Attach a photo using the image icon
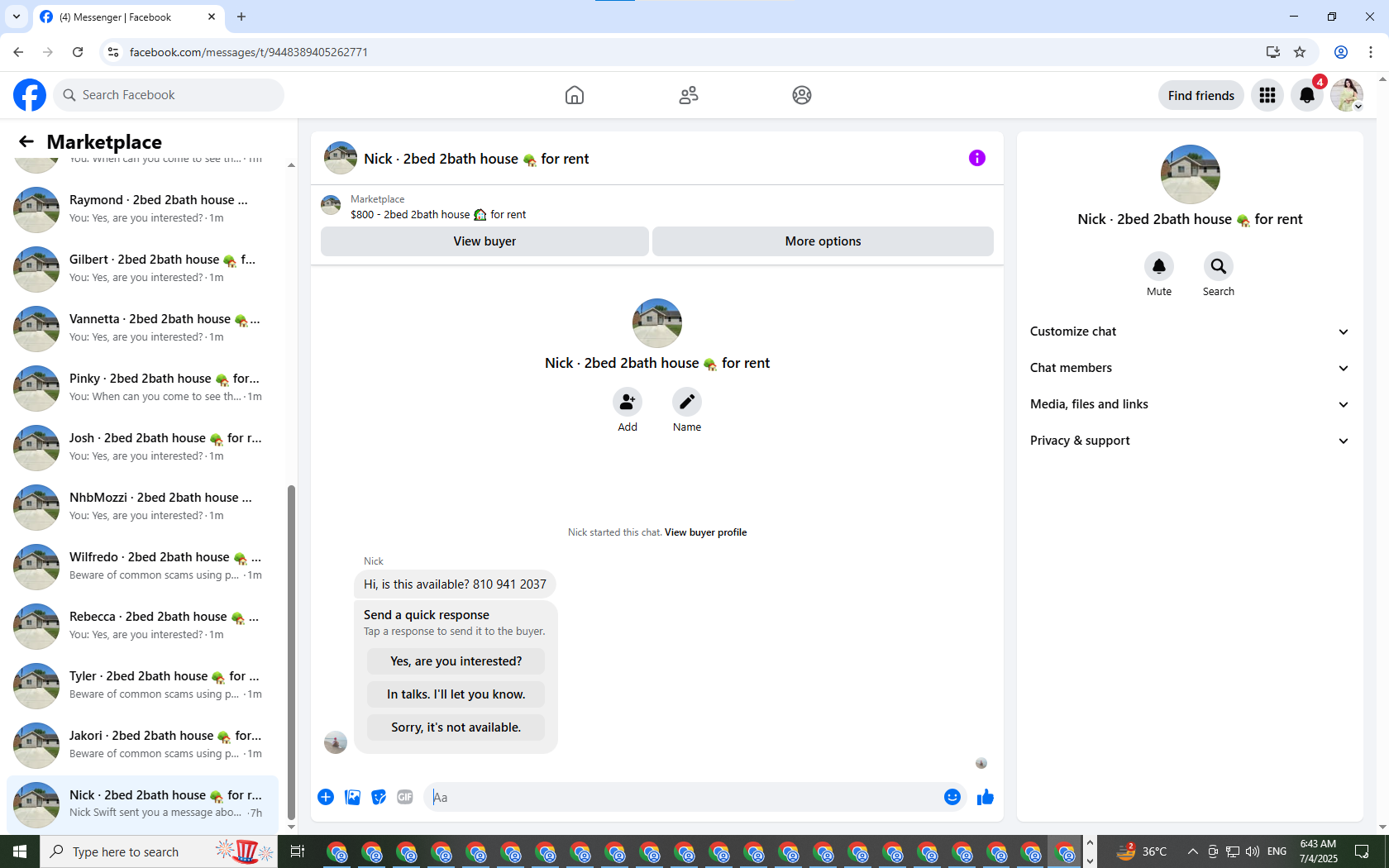 [352, 797]
